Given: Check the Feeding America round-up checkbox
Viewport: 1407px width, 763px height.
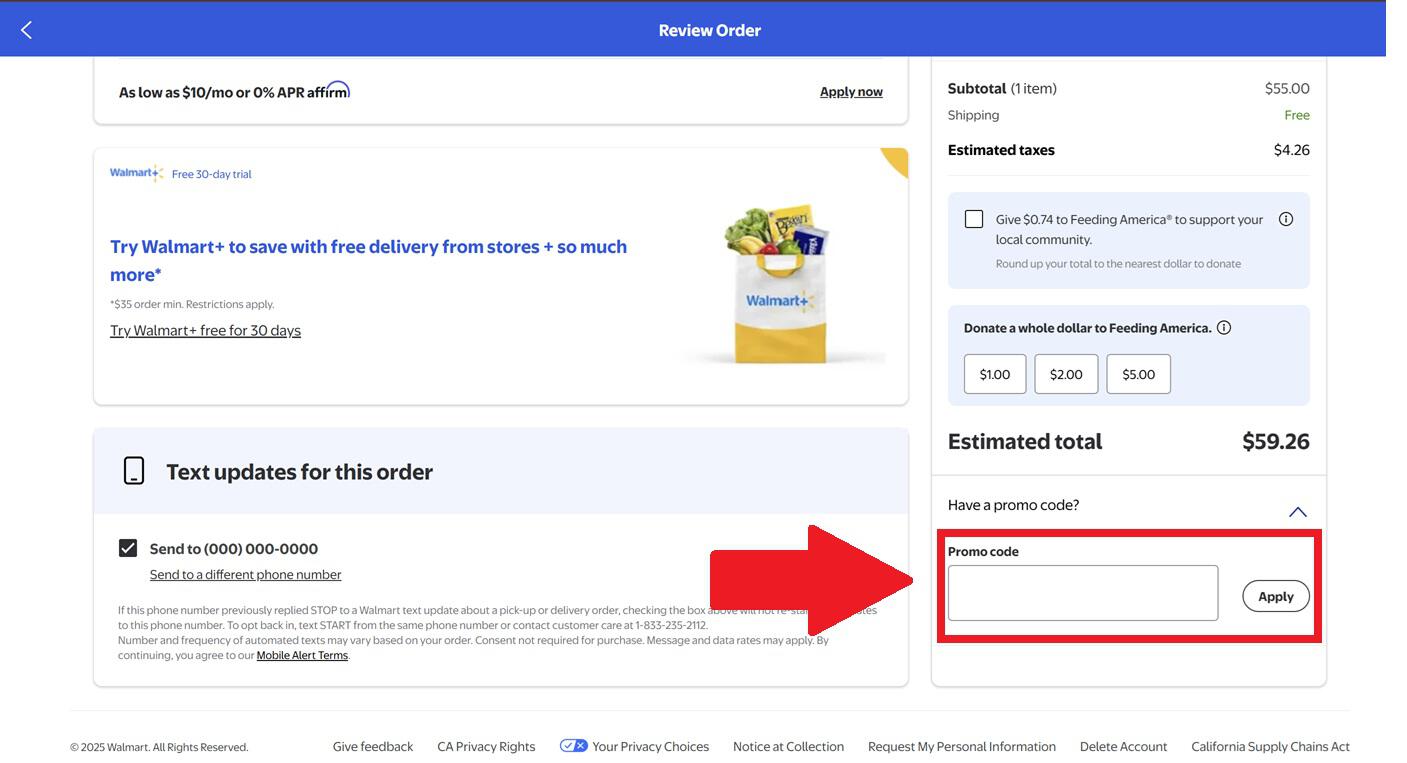Looking at the screenshot, I should coord(974,219).
